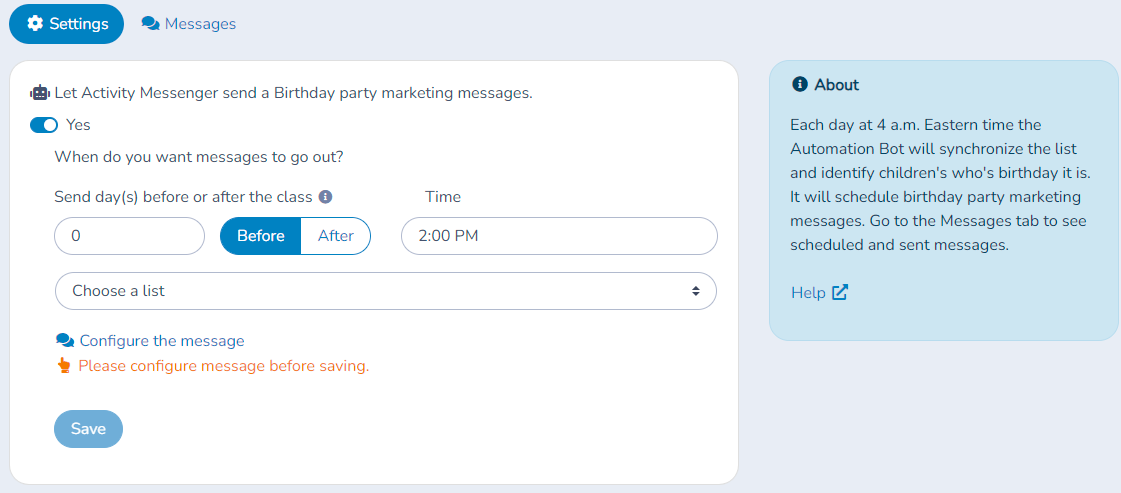Click the info icon next to send day(s) label
The height and width of the screenshot is (493, 1121).
coord(325,196)
